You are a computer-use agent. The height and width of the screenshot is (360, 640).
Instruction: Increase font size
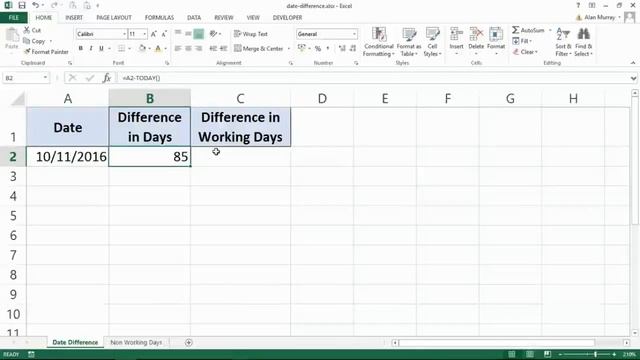[x=153, y=34]
